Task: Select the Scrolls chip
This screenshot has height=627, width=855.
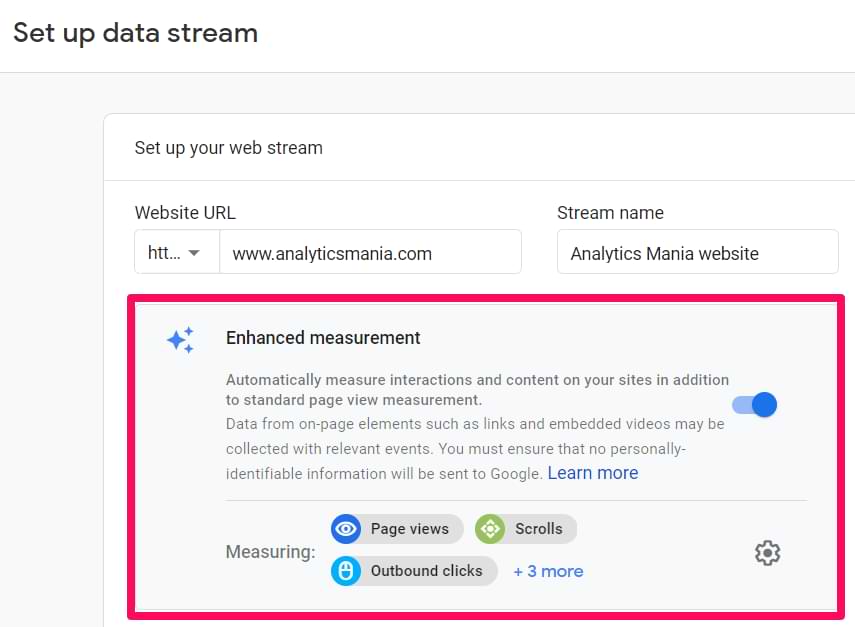Action: [526, 529]
